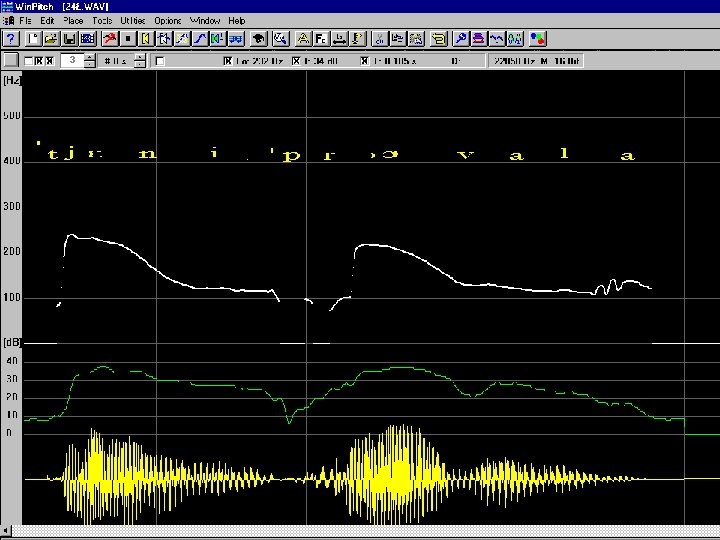Click the dotted pattern toolbar icon

click(416, 39)
